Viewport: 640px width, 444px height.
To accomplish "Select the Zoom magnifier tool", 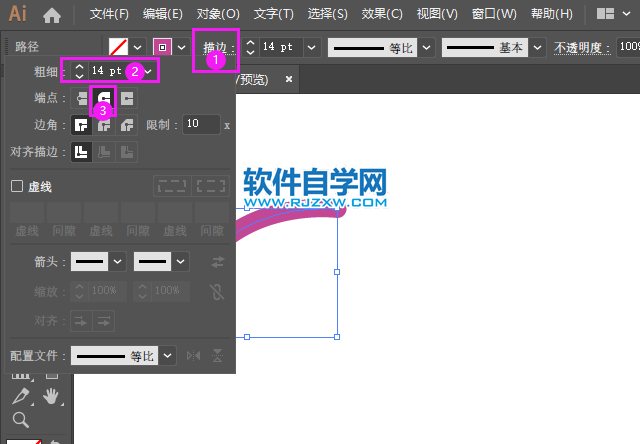I will point(20,419).
